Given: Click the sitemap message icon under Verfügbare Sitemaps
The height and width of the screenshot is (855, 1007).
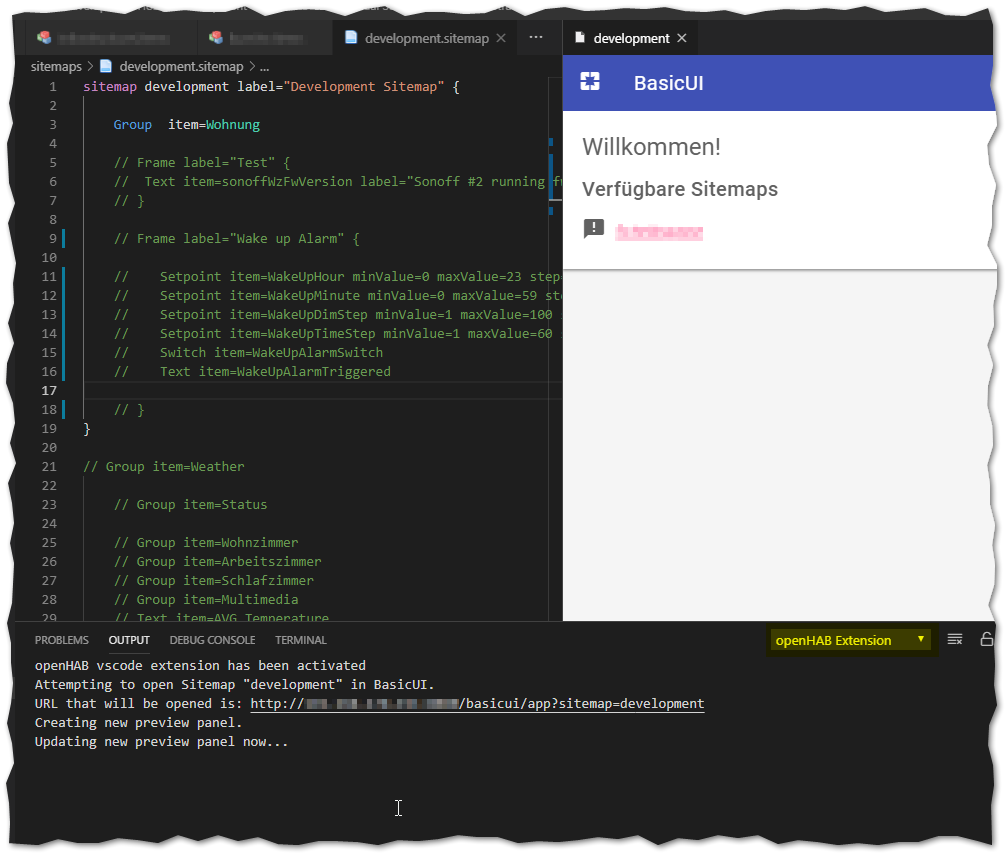Looking at the screenshot, I should pyautogui.click(x=594, y=229).
